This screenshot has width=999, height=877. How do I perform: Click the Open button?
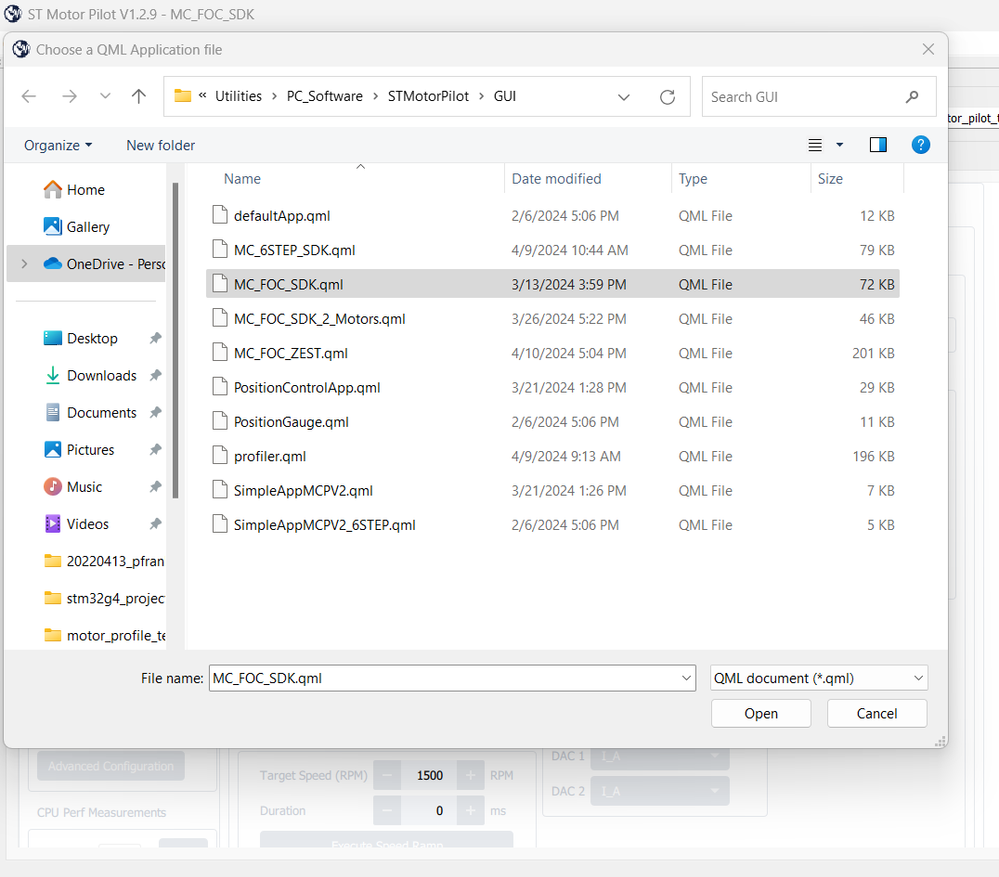coord(761,713)
